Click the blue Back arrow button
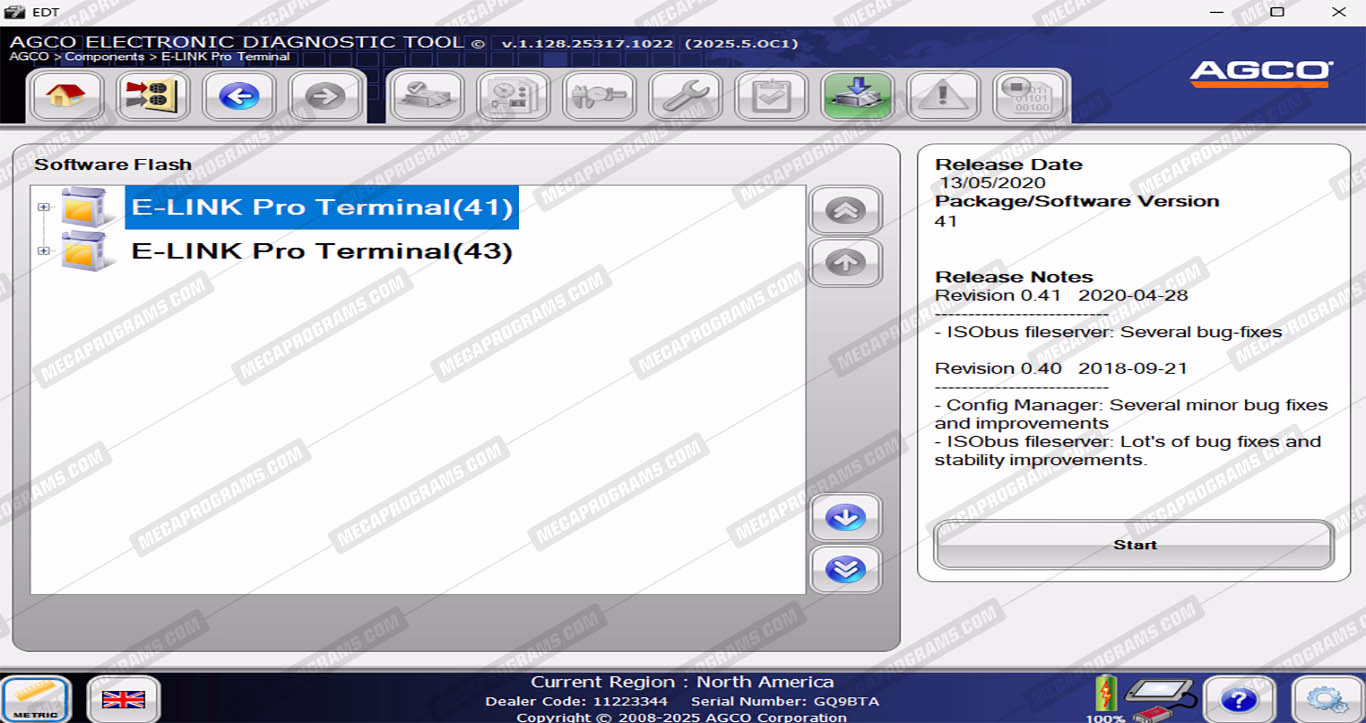 tap(239, 97)
